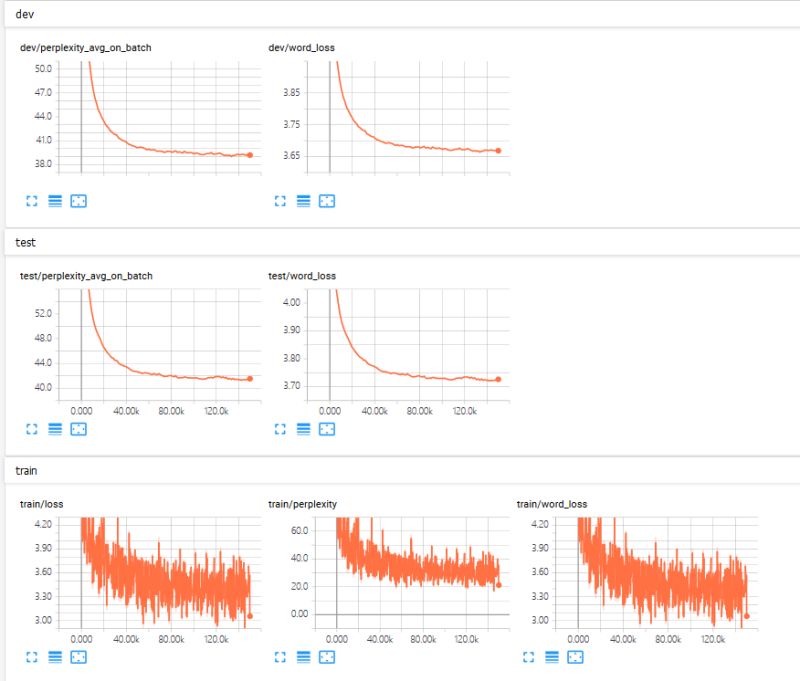Collapse the train section
Viewport: 800px width, 681px height.
coord(25,471)
